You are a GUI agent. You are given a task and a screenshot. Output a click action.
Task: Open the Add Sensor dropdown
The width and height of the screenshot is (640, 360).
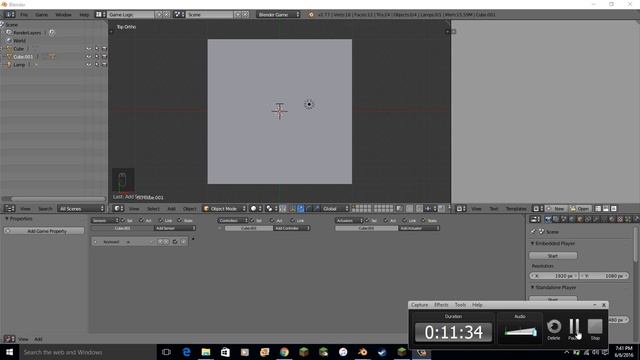tap(175, 228)
